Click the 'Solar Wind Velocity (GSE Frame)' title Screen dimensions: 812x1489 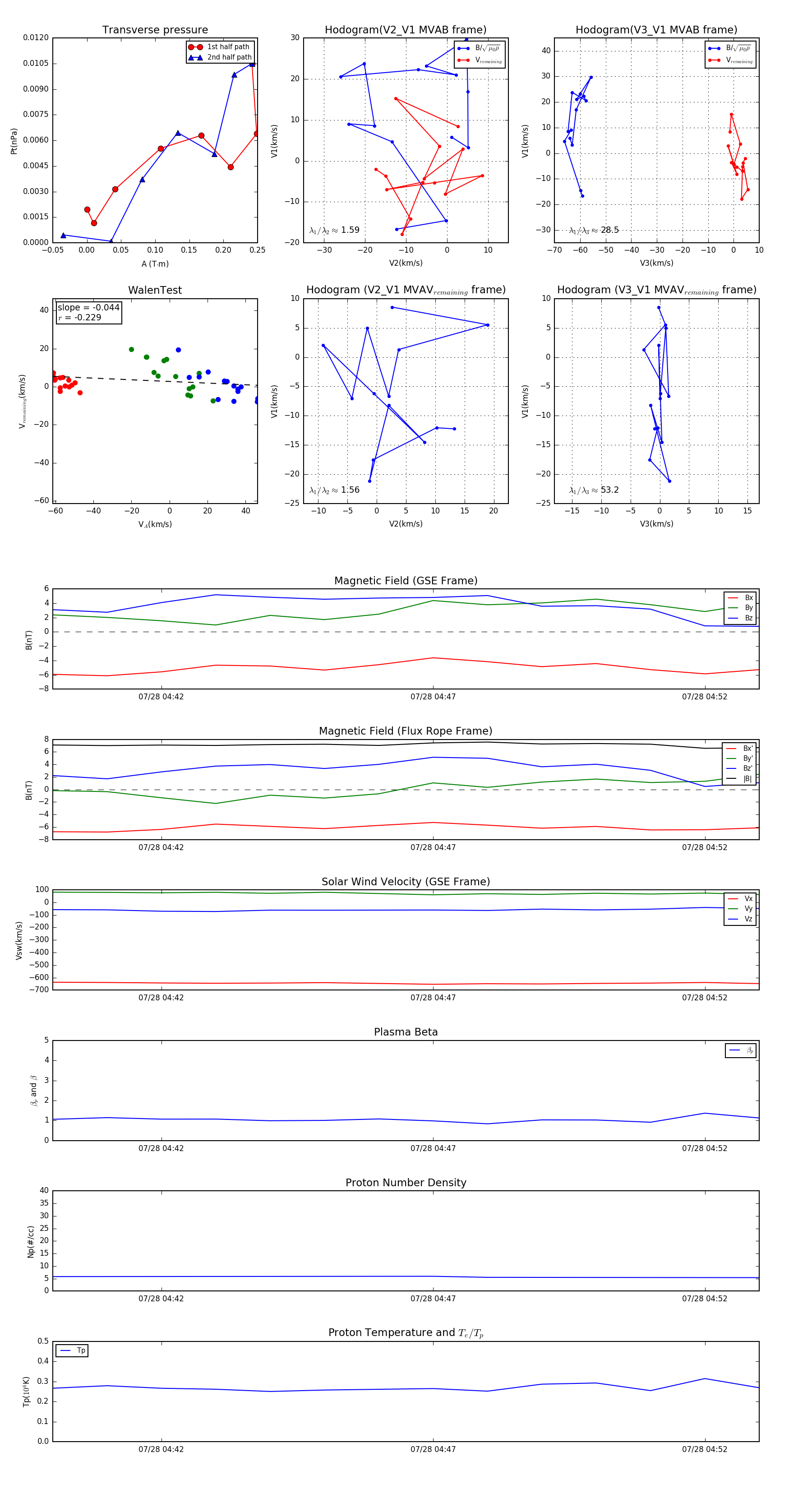pyautogui.click(x=406, y=882)
